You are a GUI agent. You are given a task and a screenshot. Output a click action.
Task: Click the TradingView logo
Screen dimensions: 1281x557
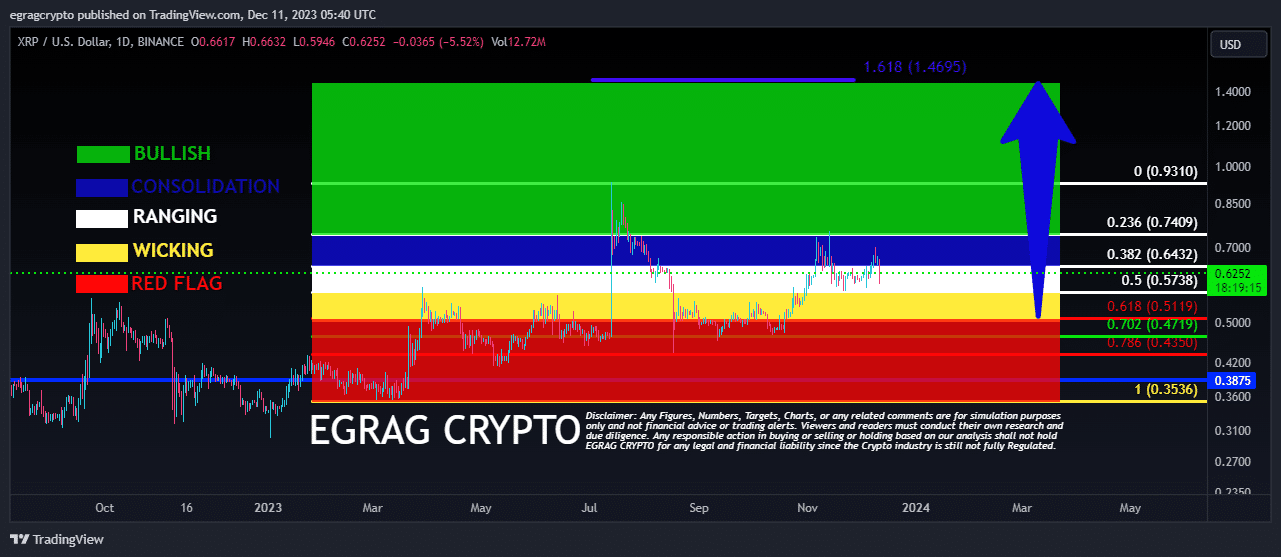pyautogui.click(x=56, y=540)
